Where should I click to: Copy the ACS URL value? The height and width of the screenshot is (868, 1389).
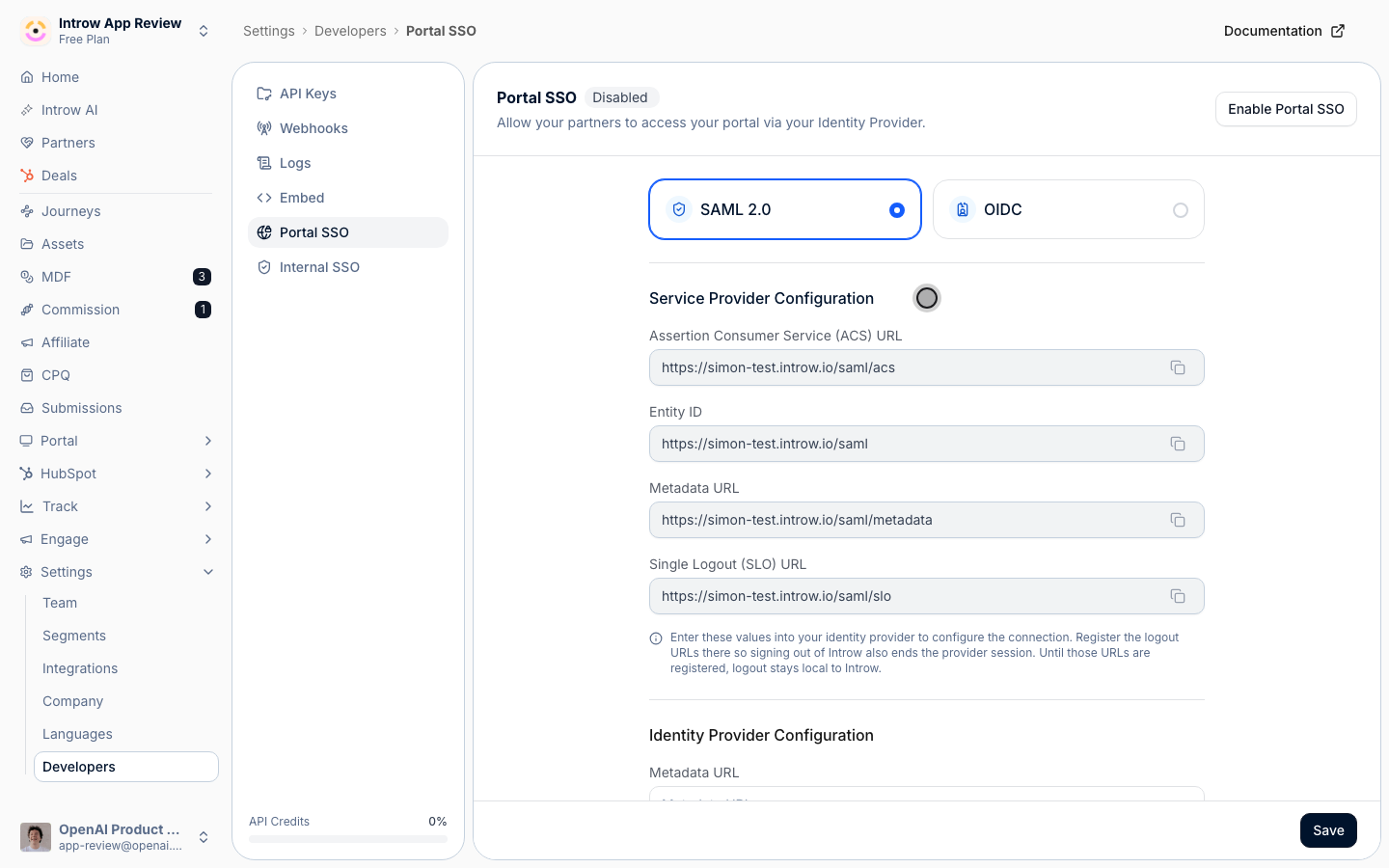tap(1178, 367)
